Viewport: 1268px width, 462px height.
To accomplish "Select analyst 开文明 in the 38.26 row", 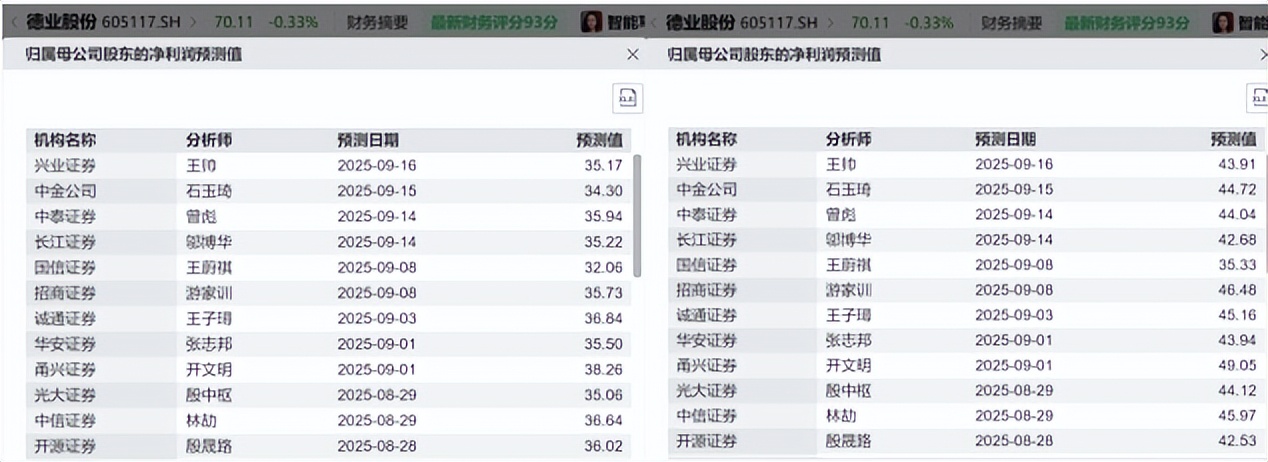I will click(209, 369).
